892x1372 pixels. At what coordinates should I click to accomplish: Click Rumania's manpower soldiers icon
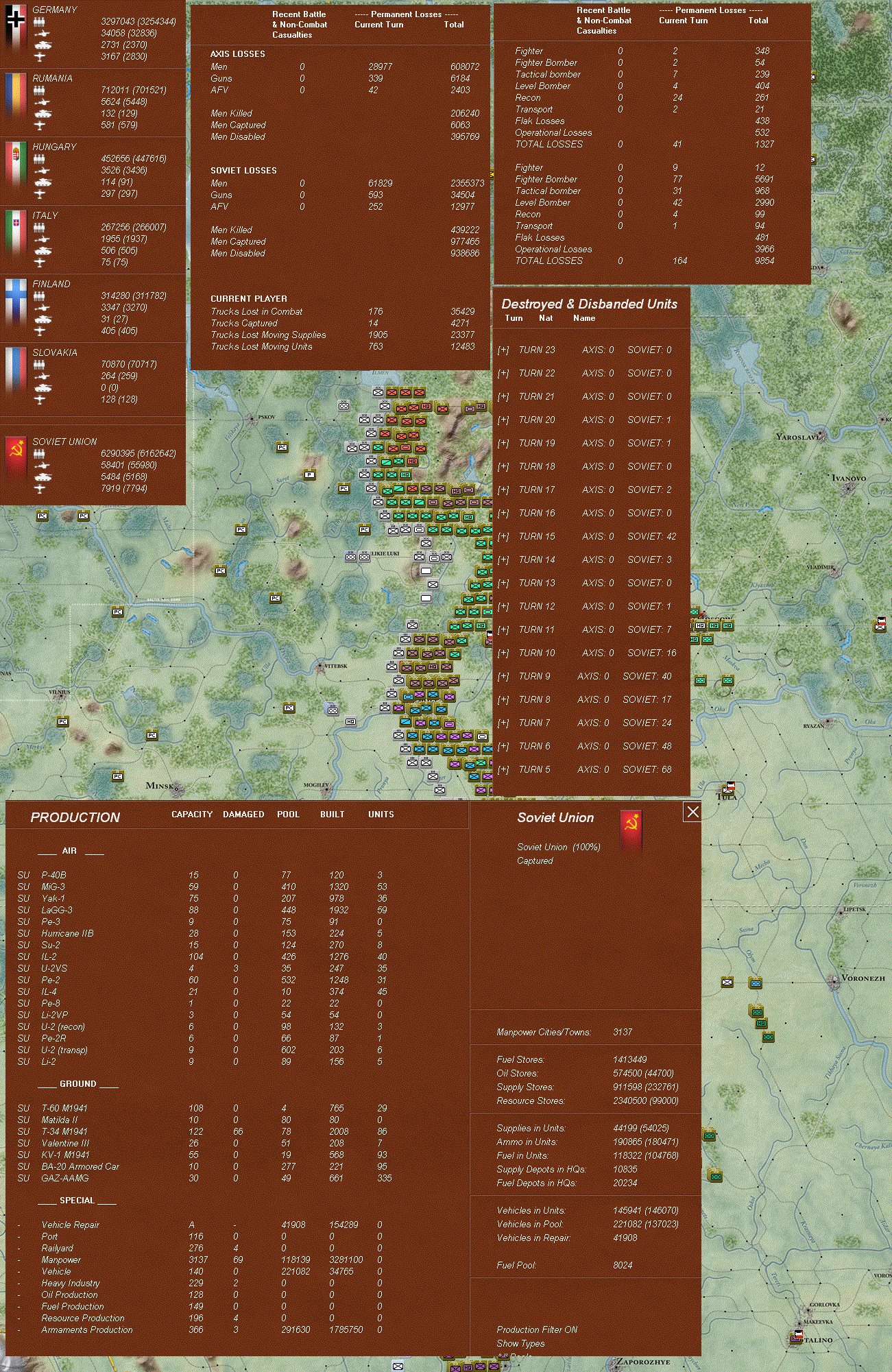pos(40,91)
